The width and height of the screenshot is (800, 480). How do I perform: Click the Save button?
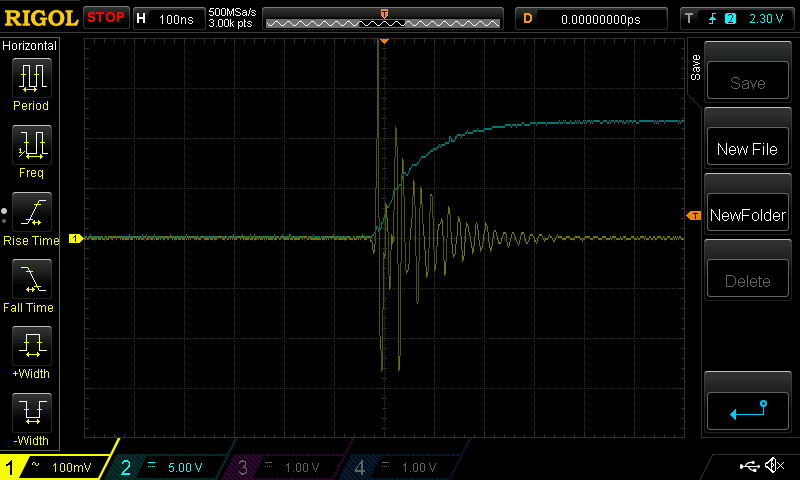tap(747, 81)
